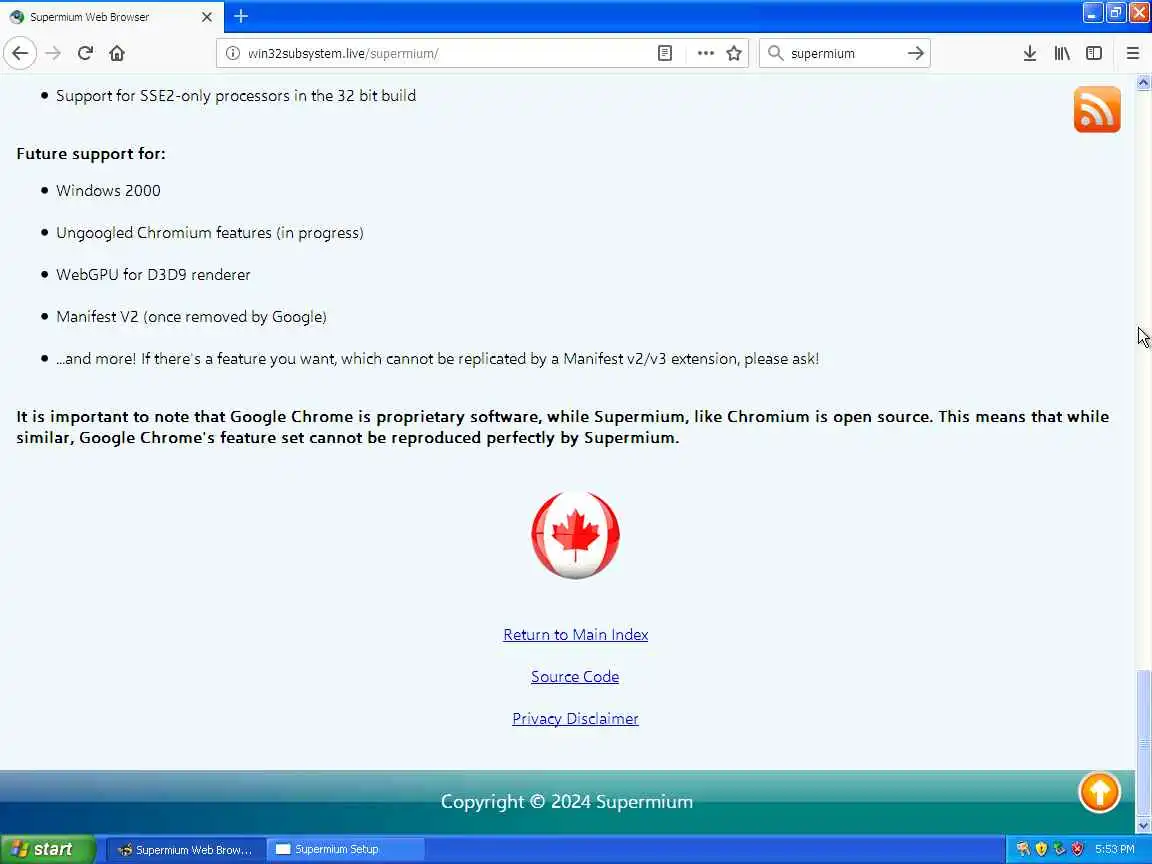The width and height of the screenshot is (1152, 864).
Task: Switch to Supermium Setup taskbar window
Action: 345,849
